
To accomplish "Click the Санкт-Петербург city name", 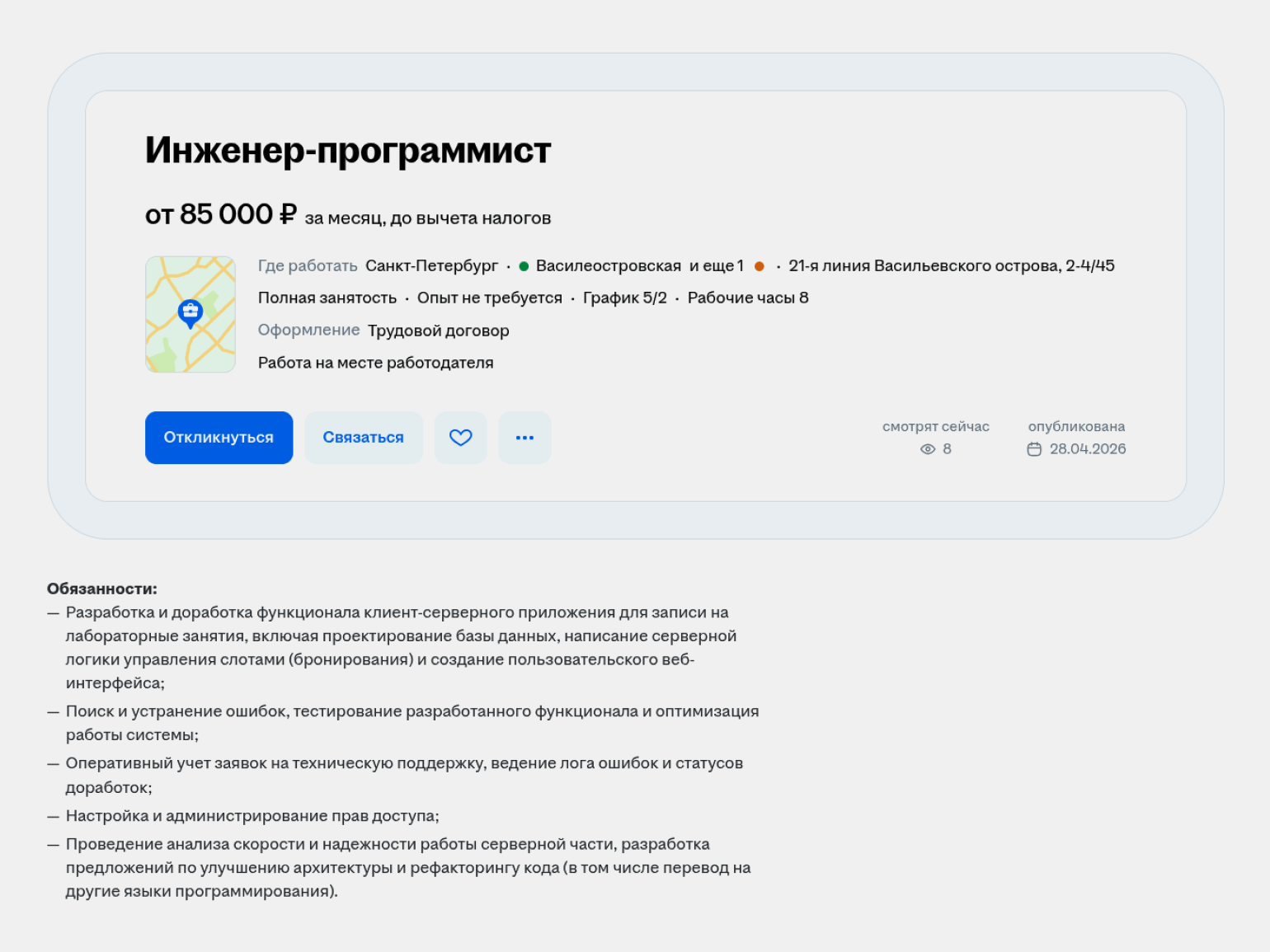I will coord(431,265).
